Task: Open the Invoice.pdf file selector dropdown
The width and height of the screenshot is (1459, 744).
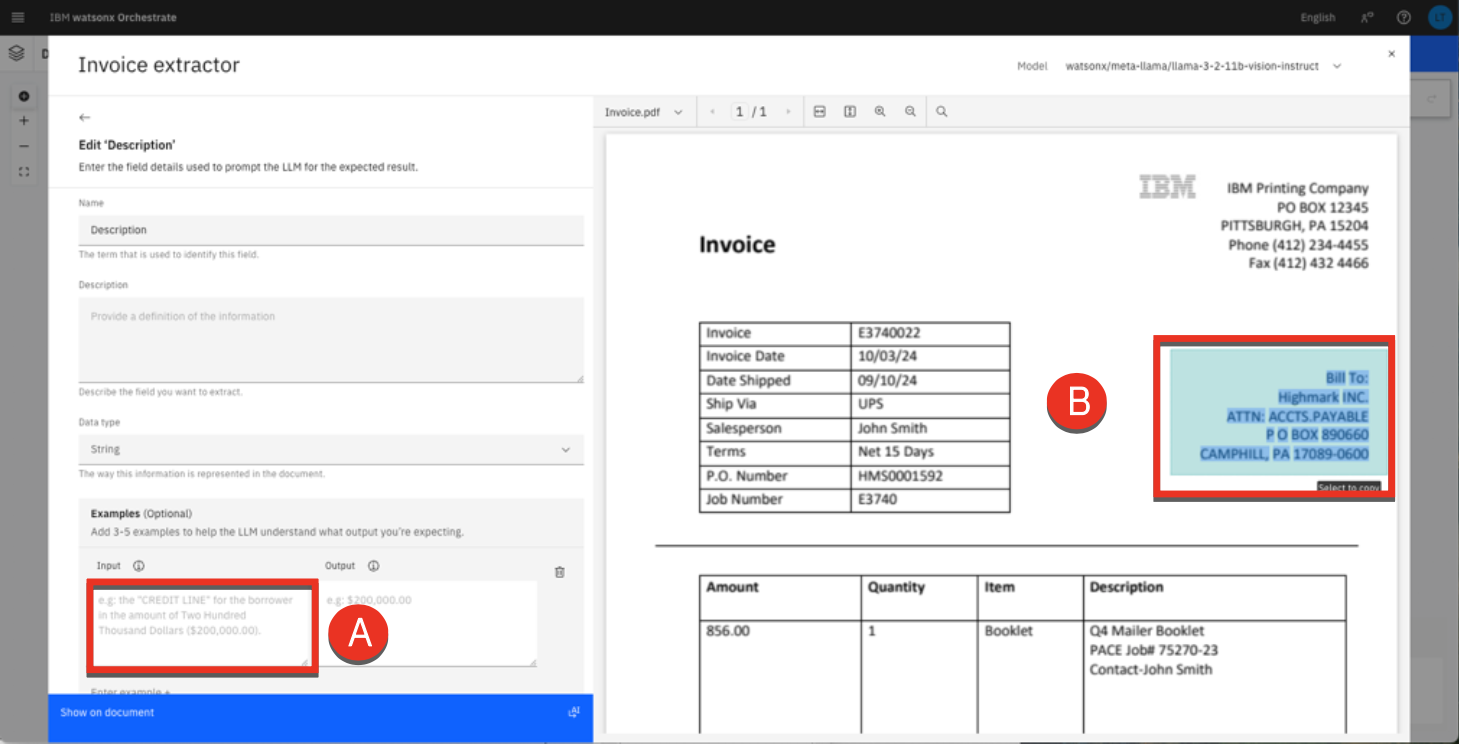Action: tap(643, 112)
